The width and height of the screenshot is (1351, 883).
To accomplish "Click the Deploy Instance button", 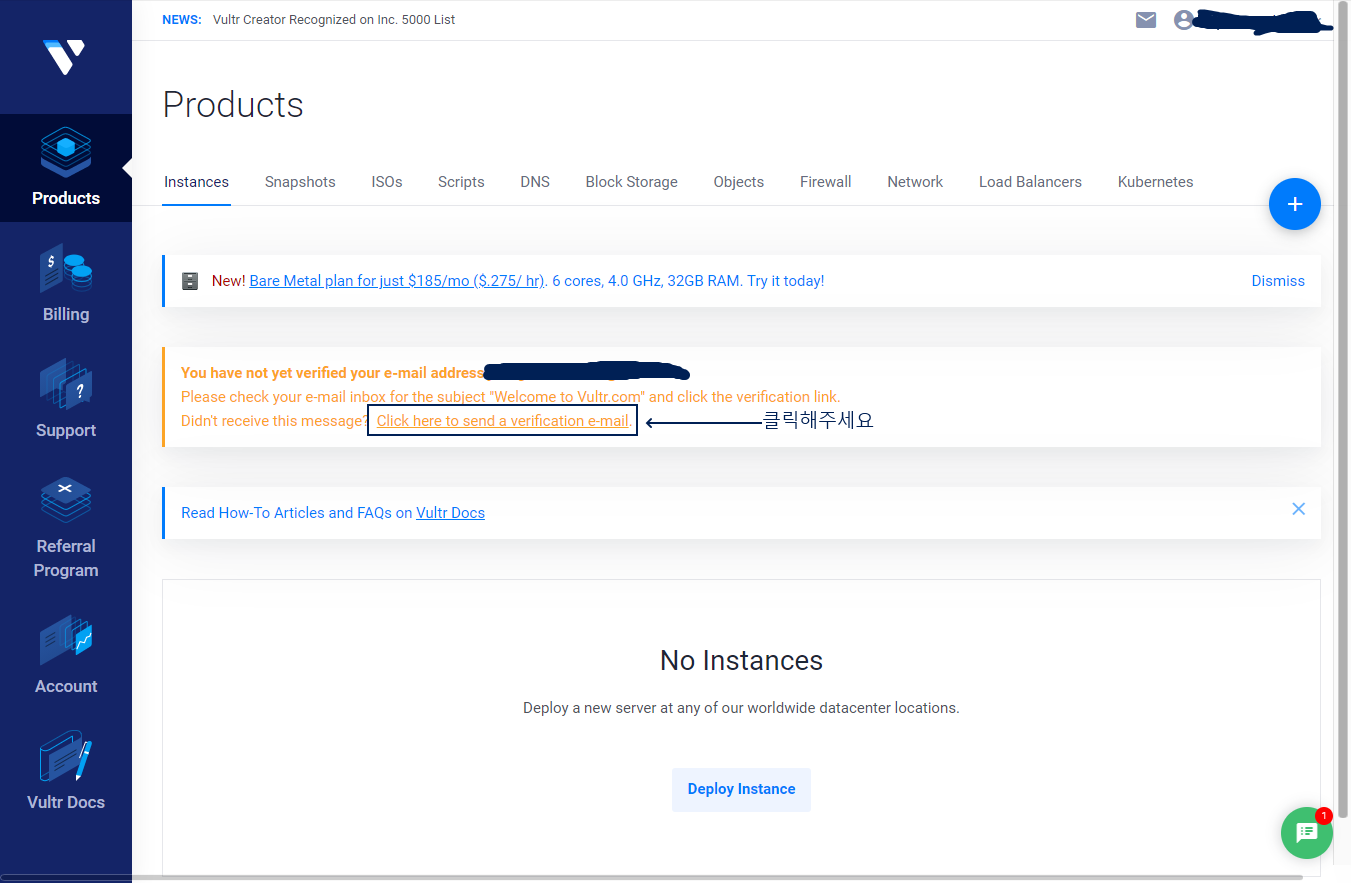I will 741,789.
